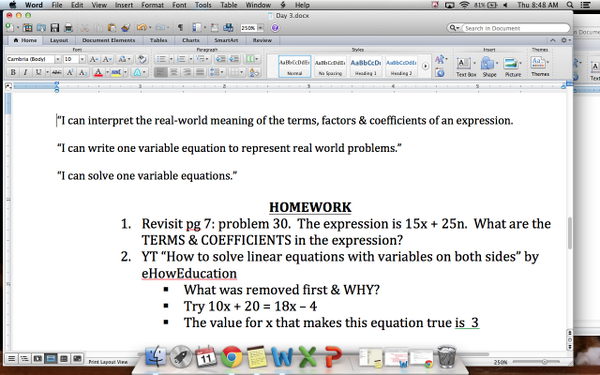Toggle Underline formatting
The image size is (600, 375).
tap(38, 72)
